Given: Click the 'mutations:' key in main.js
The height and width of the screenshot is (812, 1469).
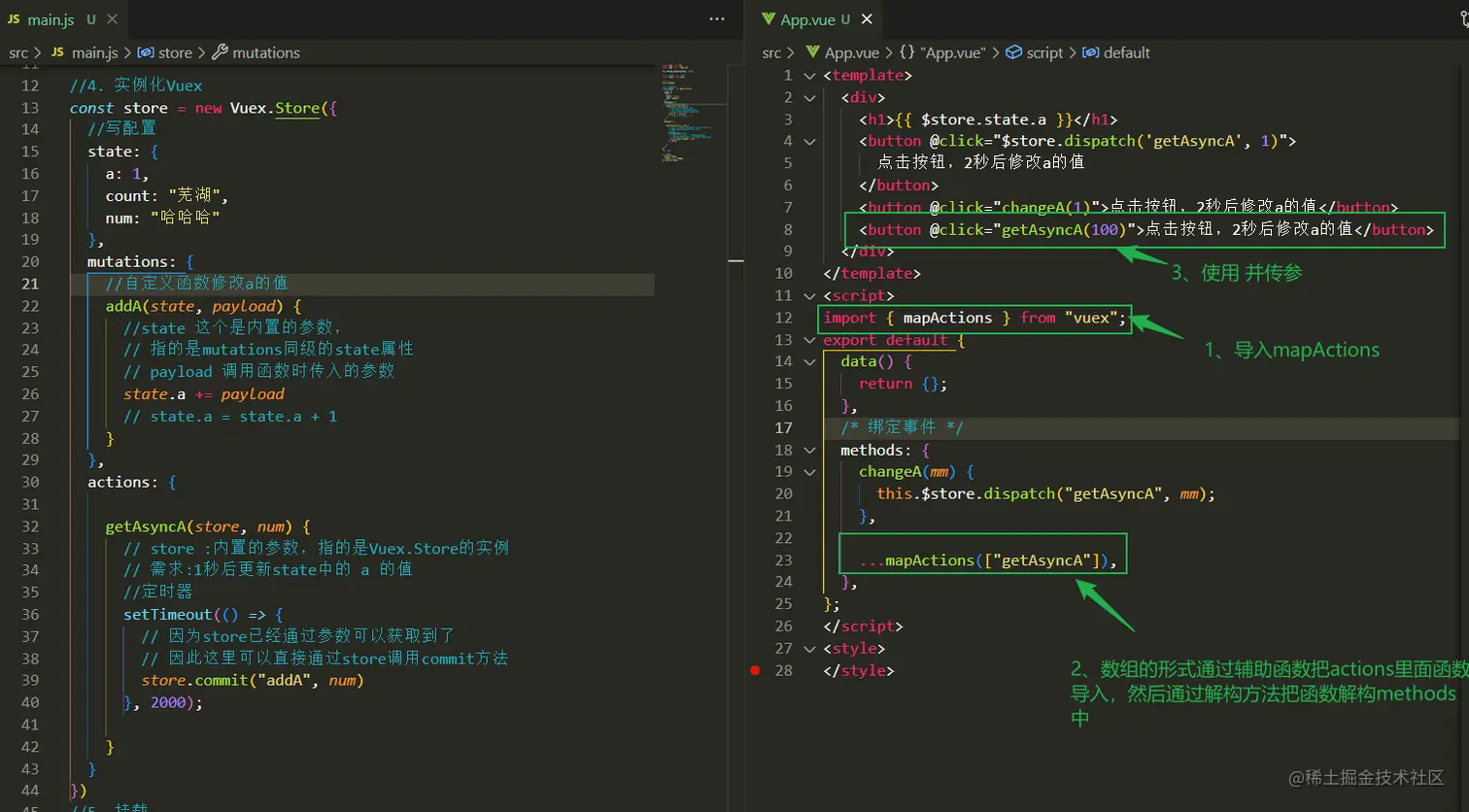Looking at the screenshot, I should (x=132, y=261).
